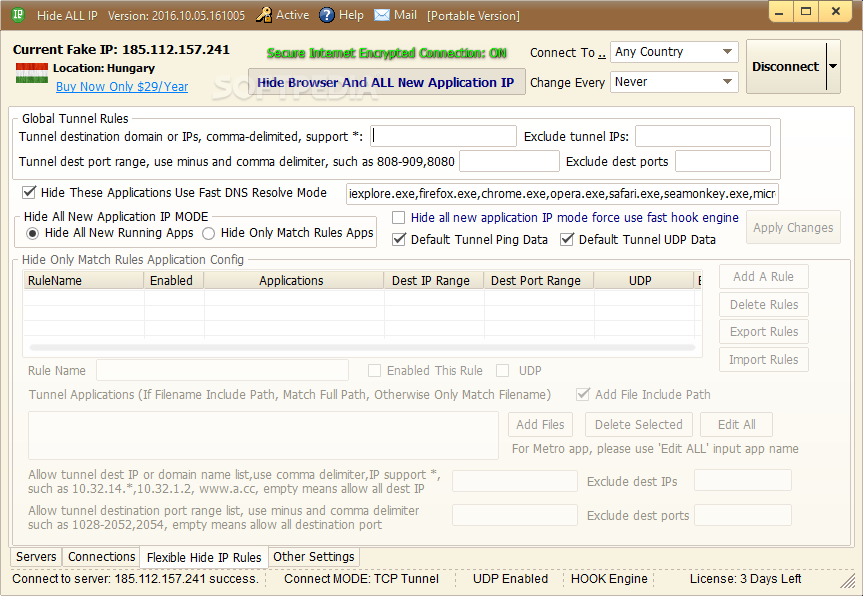
Task: Open Help via question mark icon
Action: (327, 15)
